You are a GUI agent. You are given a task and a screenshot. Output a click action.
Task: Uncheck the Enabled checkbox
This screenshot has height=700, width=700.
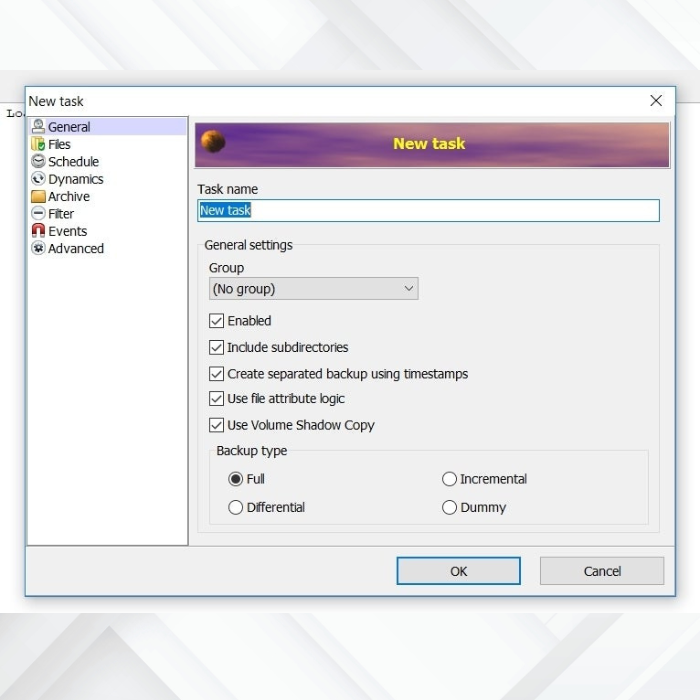click(217, 321)
